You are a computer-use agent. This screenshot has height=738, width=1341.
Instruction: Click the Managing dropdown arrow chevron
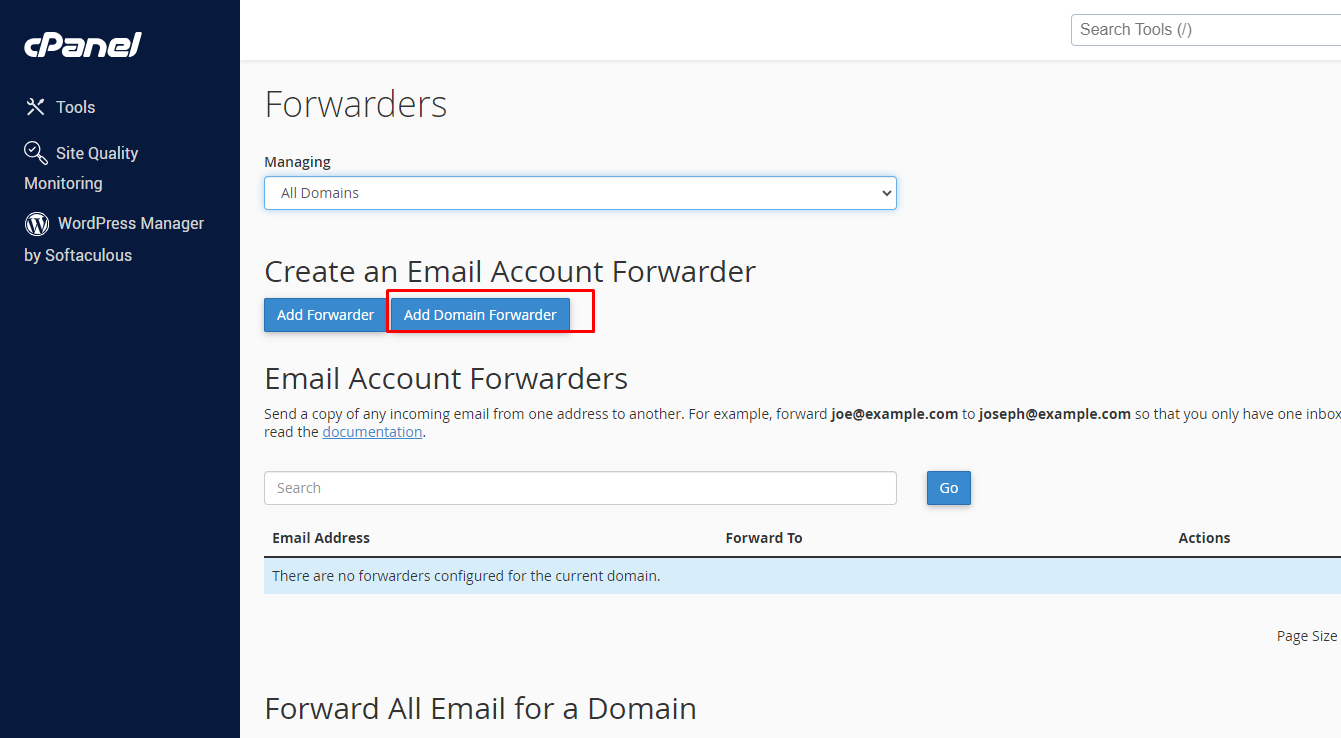(885, 193)
